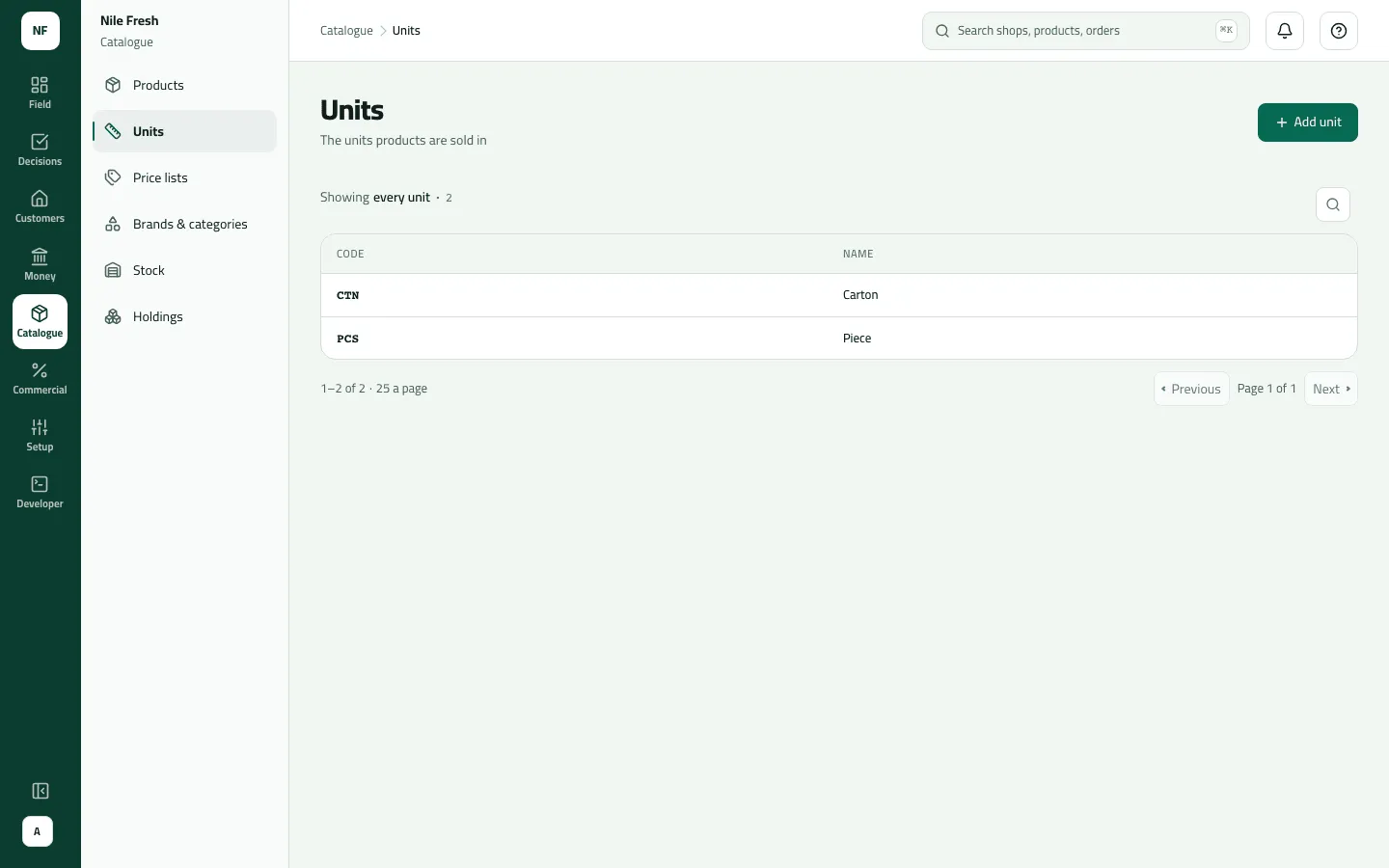Click the 'Page 1 of 1' indicator

coord(1266,389)
